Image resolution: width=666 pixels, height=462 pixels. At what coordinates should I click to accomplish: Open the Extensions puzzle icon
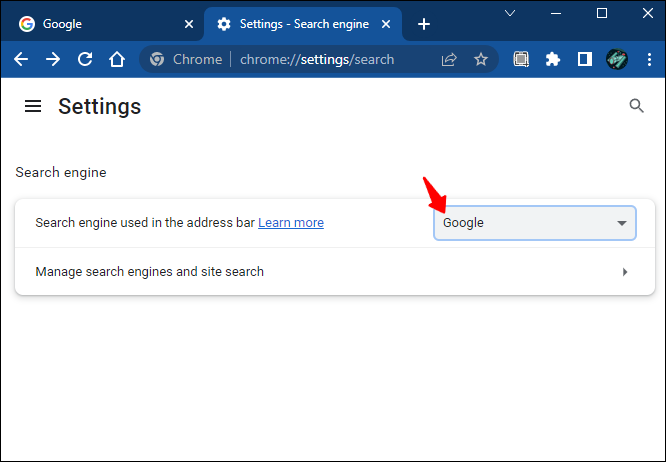point(553,59)
